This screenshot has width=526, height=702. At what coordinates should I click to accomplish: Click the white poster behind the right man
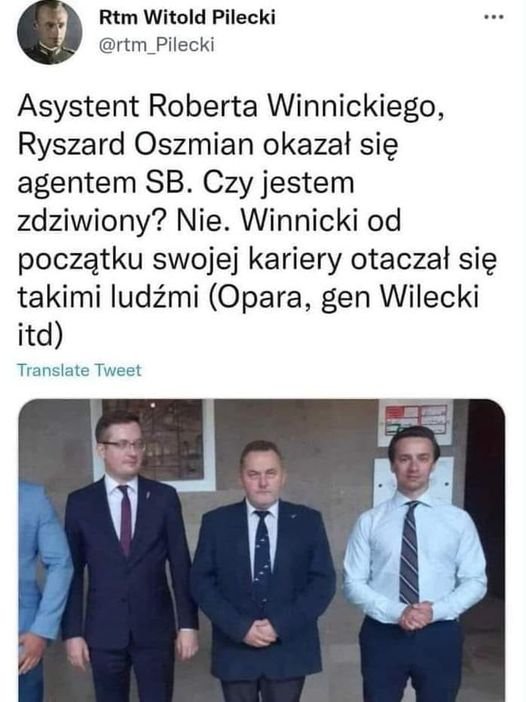click(414, 480)
